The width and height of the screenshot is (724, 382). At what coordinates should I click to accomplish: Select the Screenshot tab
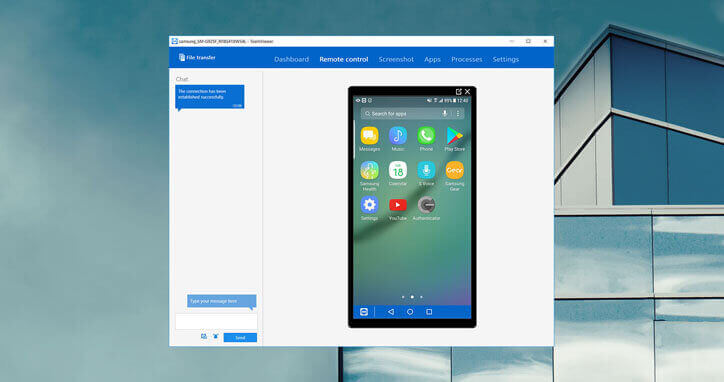point(396,59)
